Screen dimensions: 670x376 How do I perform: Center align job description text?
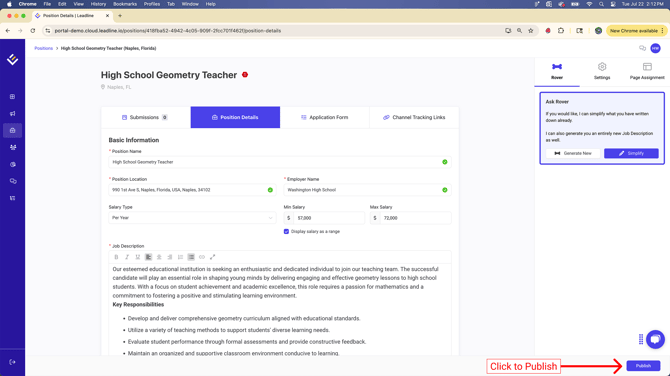159,257
